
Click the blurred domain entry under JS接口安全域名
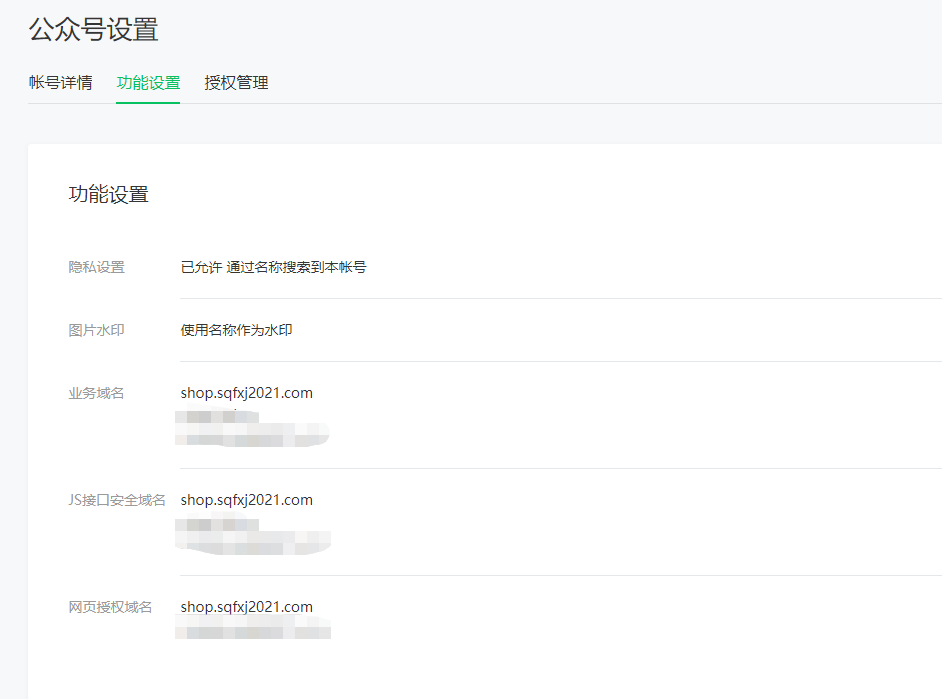point(252,536)
